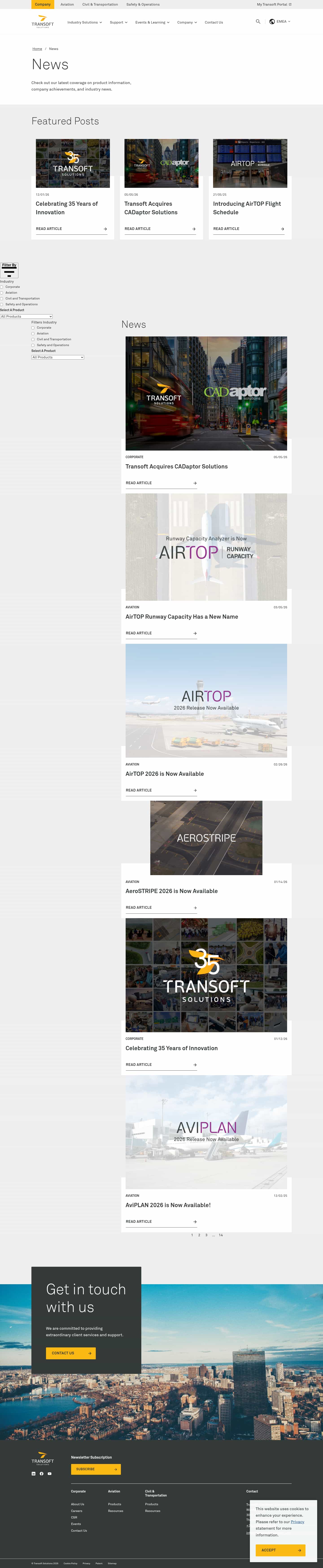Open About Us in footer Corporate column

pos(77,1504)
